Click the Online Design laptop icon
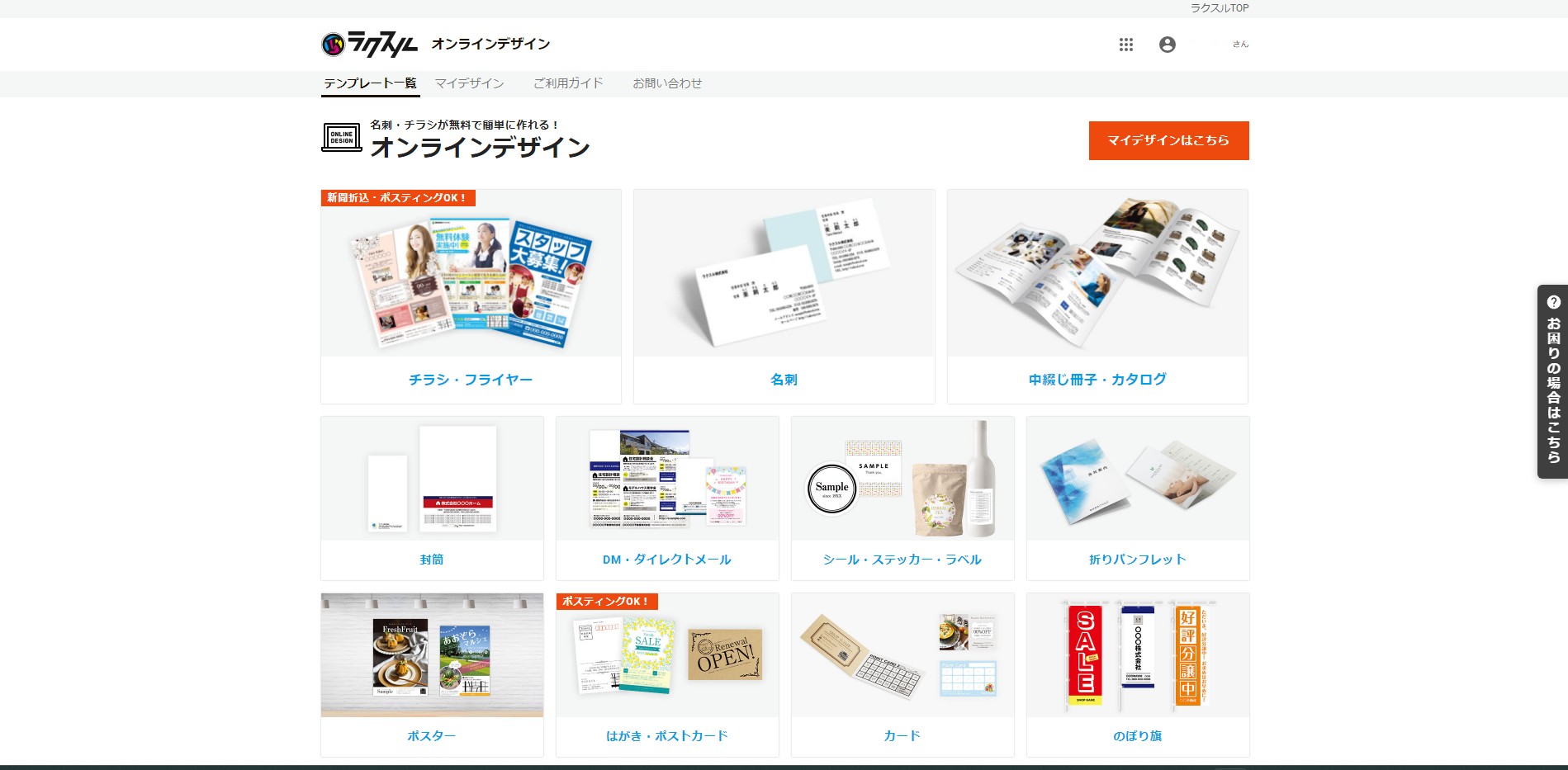1568x770 pixels. point(342,137)
